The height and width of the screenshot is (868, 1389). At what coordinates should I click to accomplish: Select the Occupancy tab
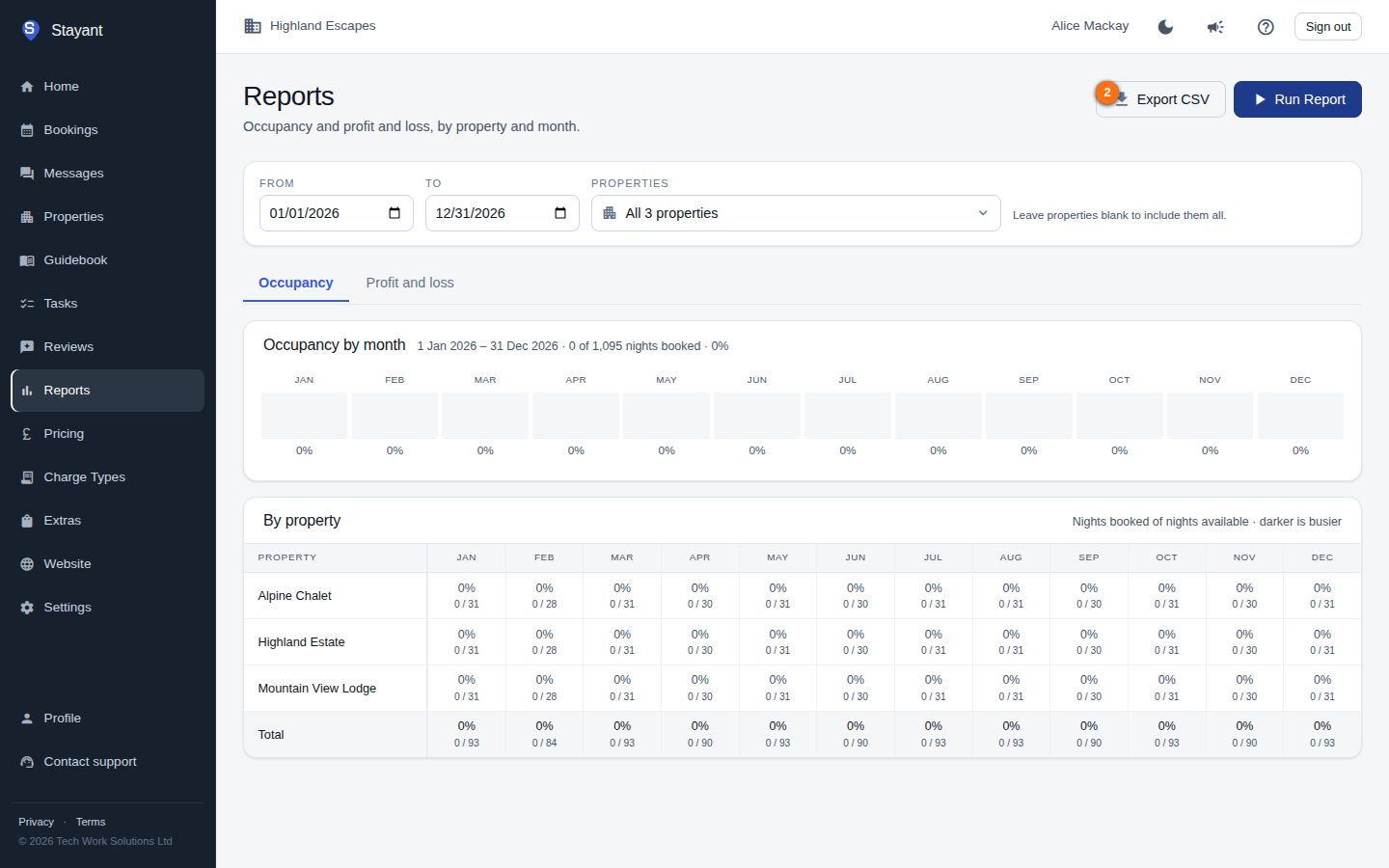tap(296, 283)
